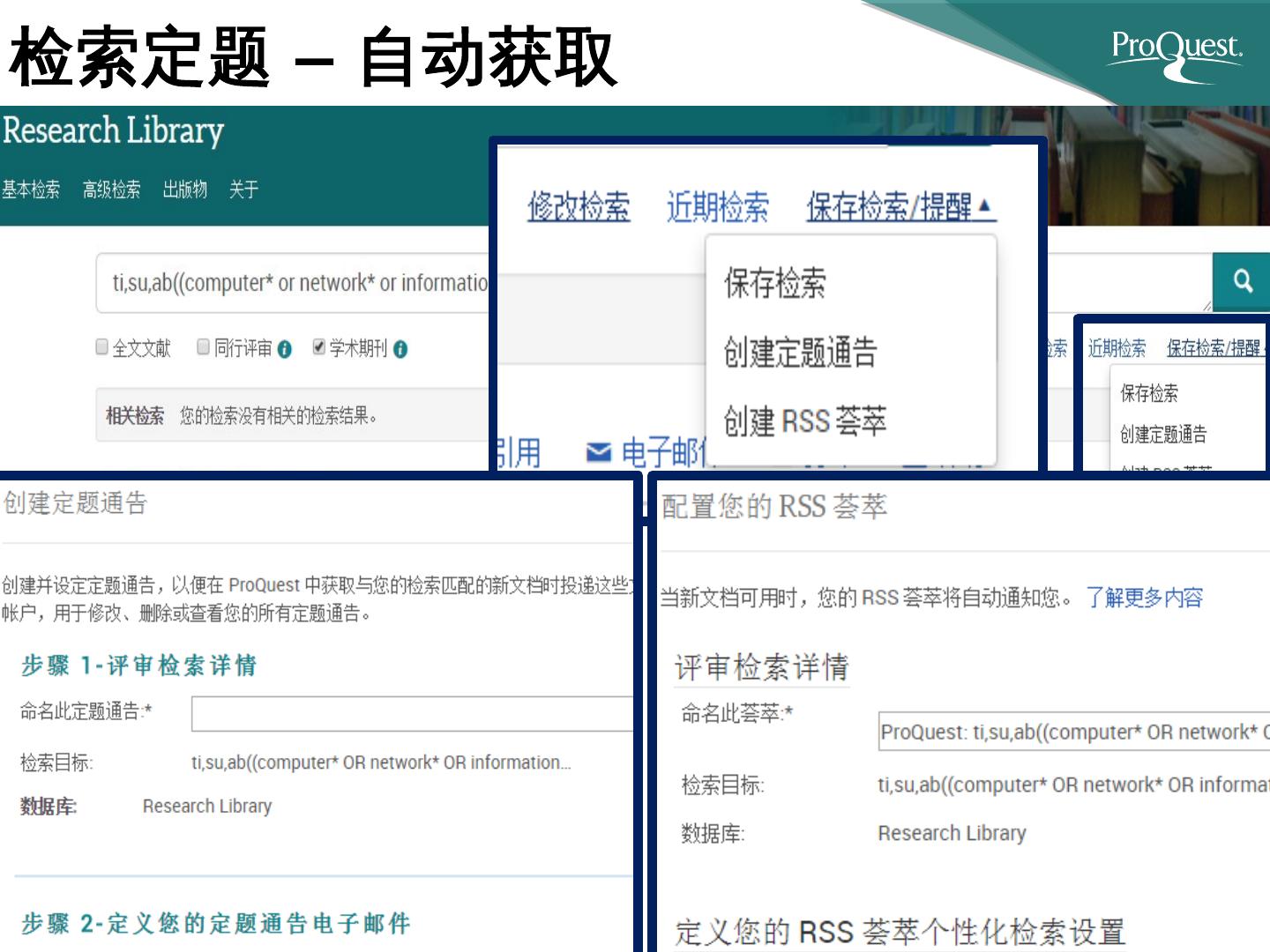Uncheck the 学术期刊 checkbox
Image resolution: width=1270 pixels, height=952 pixels.
[x=319, y=347]
